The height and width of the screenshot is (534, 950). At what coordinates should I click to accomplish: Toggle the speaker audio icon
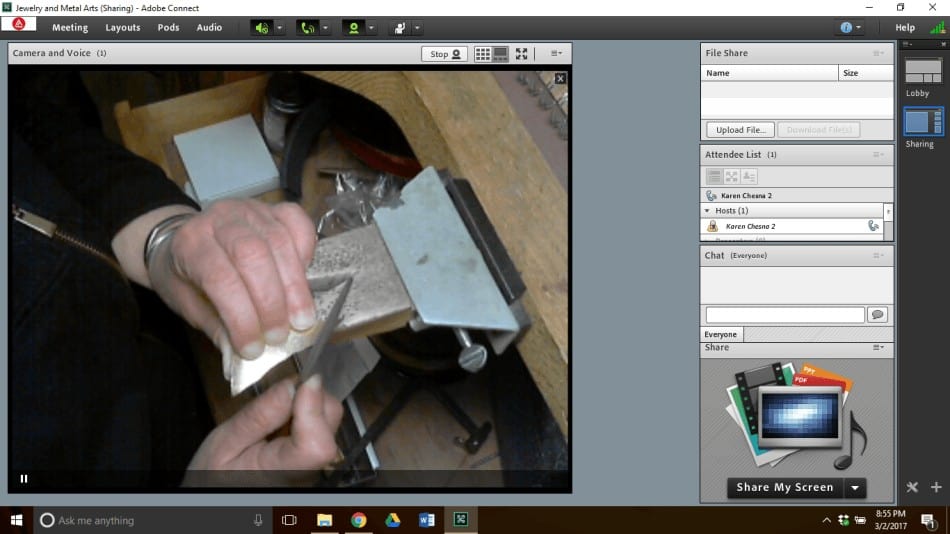click(x=262, y=28)
